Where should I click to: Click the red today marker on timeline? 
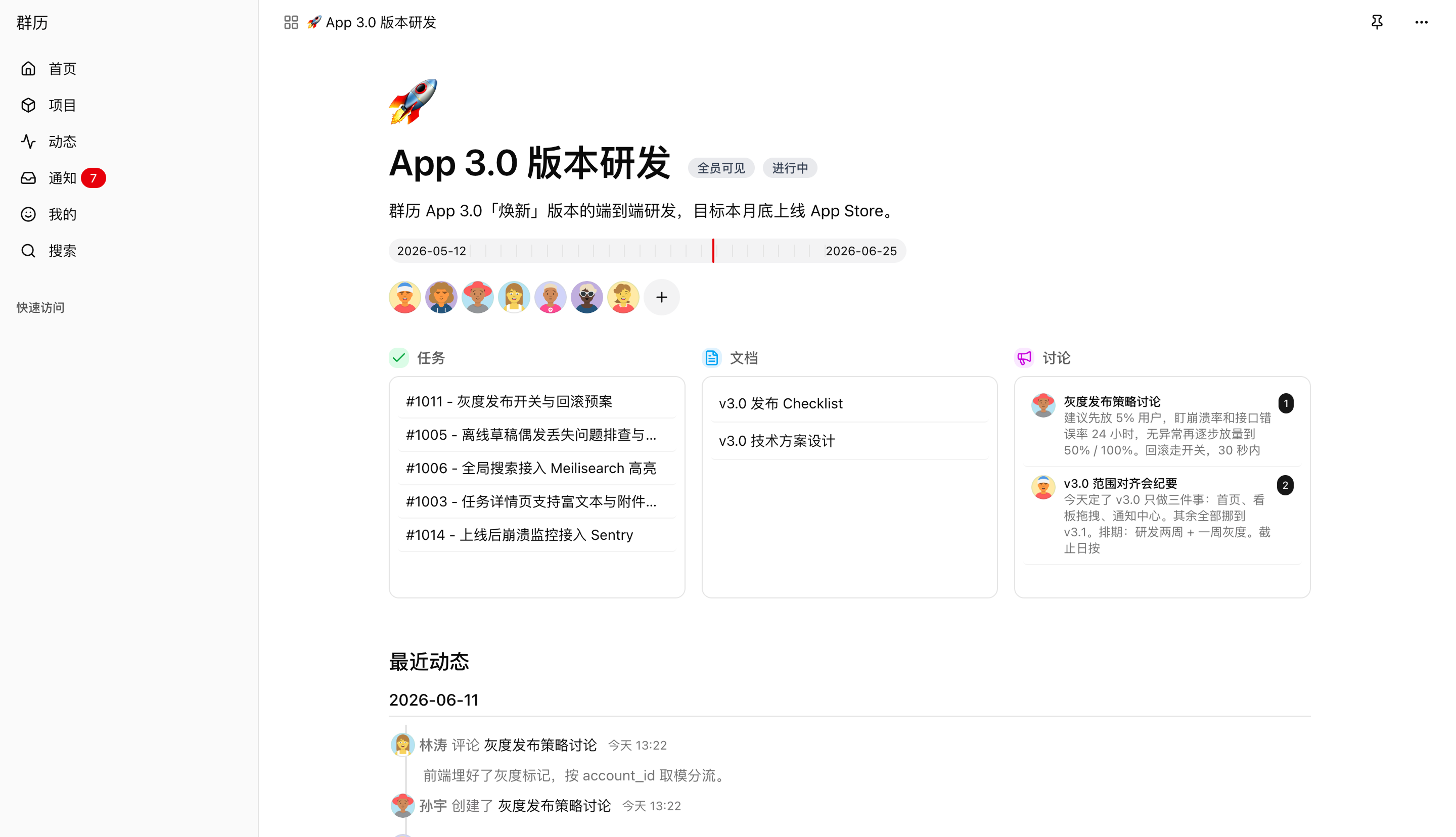click(x=713, y=251)
